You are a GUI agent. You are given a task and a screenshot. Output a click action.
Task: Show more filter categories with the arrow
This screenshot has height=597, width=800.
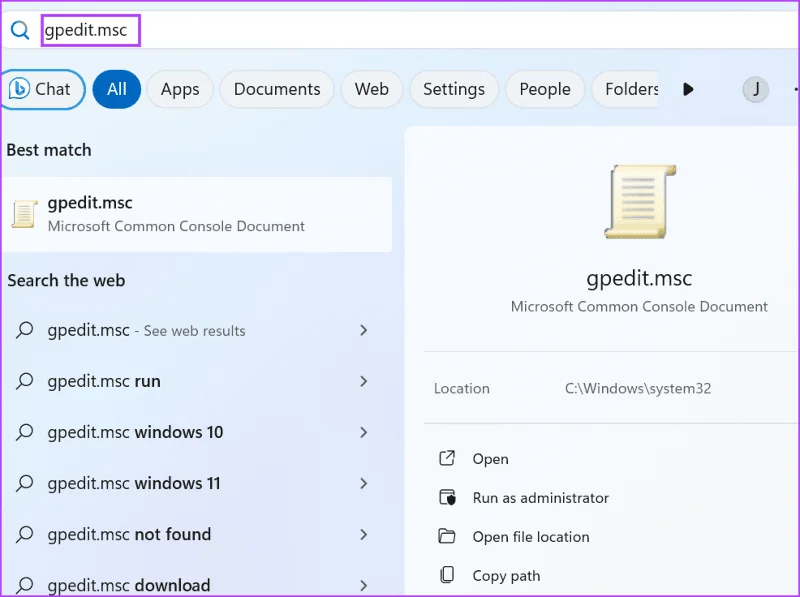tap(688, 89)
